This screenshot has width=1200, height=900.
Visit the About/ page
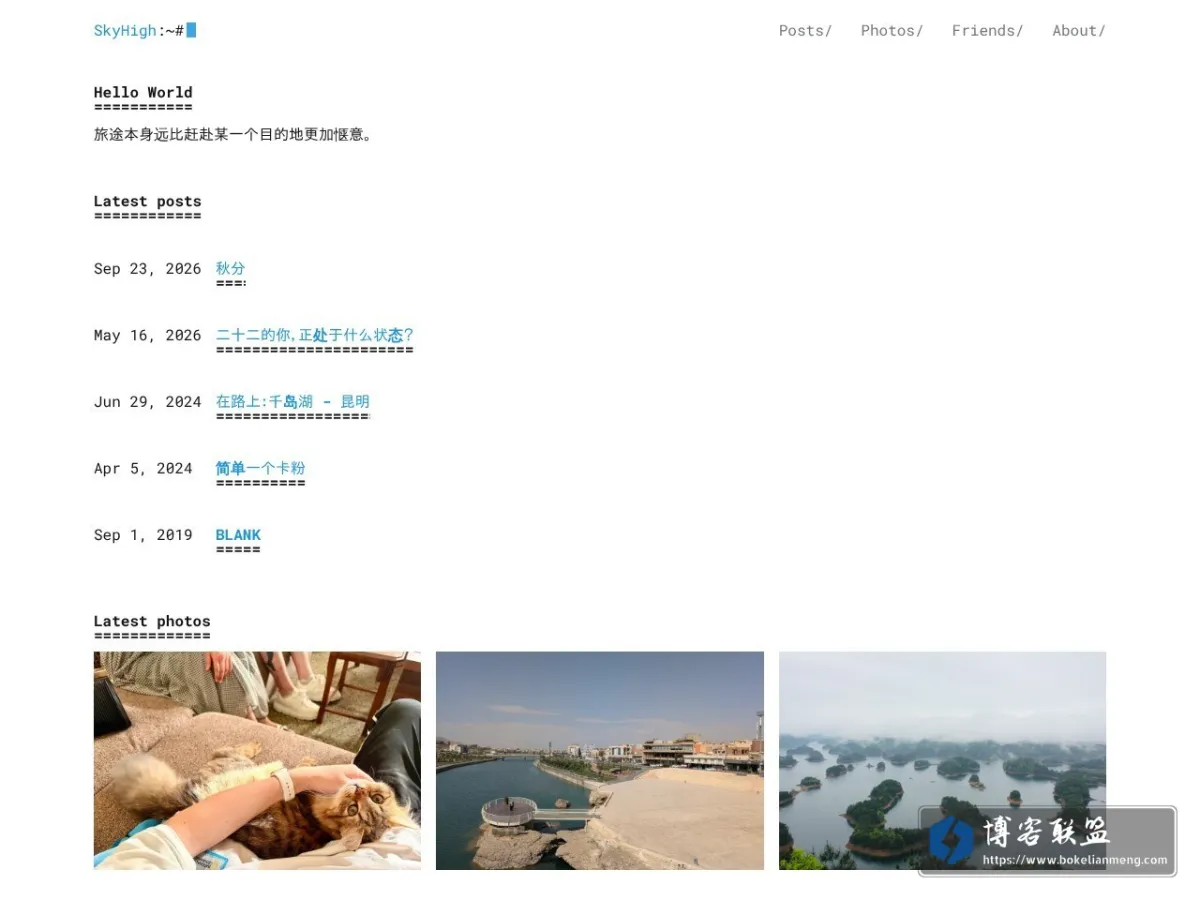point(1078,31)
